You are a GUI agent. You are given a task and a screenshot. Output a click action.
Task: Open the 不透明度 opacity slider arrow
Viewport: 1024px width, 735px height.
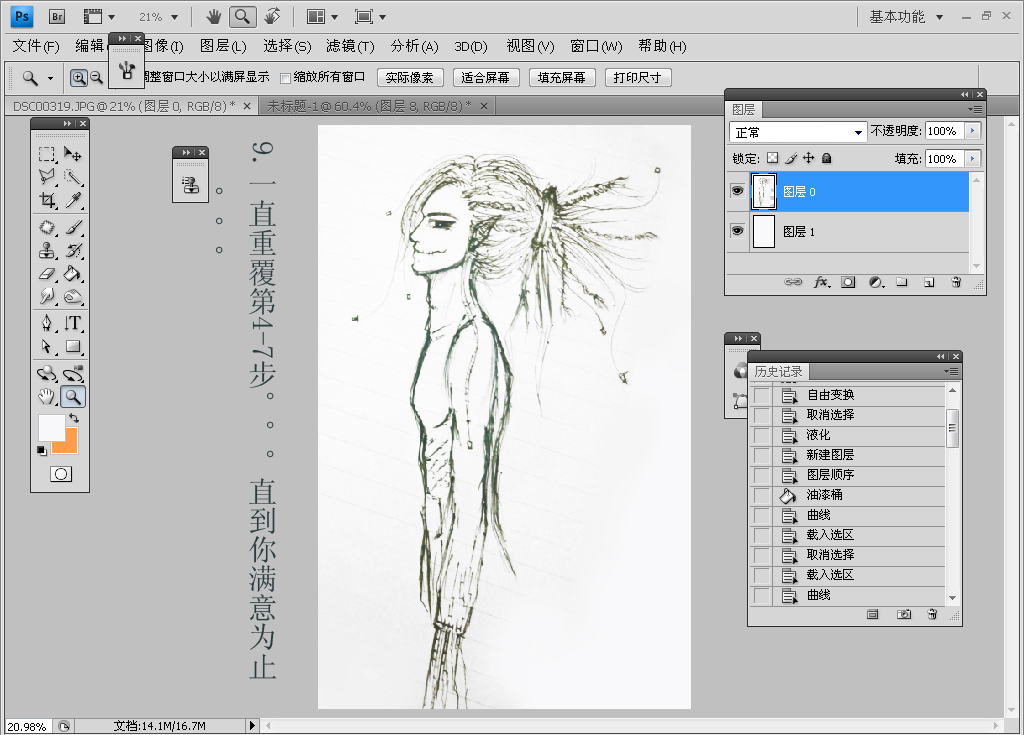972,131
